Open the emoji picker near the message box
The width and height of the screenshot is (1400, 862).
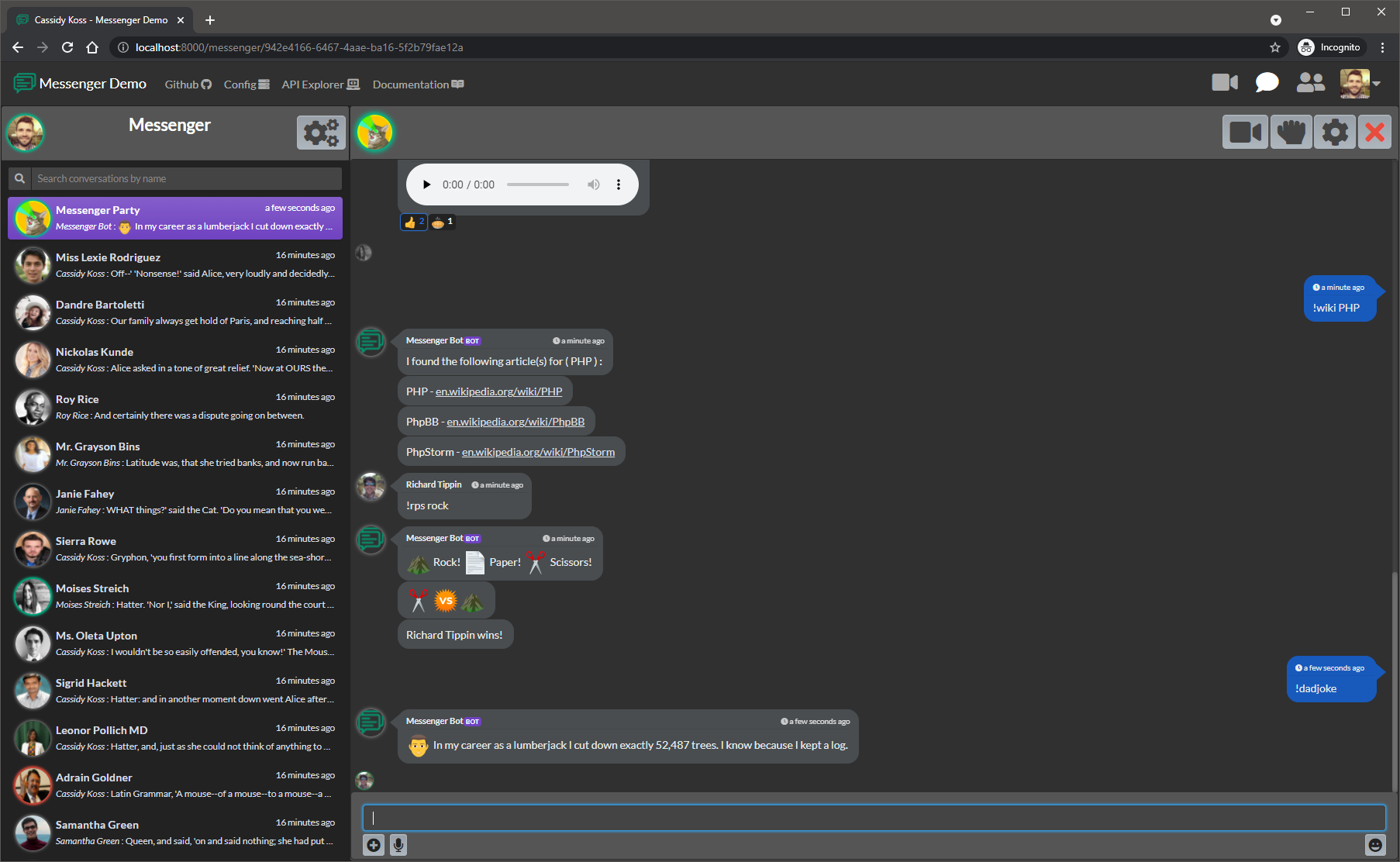pos(1375,845)
